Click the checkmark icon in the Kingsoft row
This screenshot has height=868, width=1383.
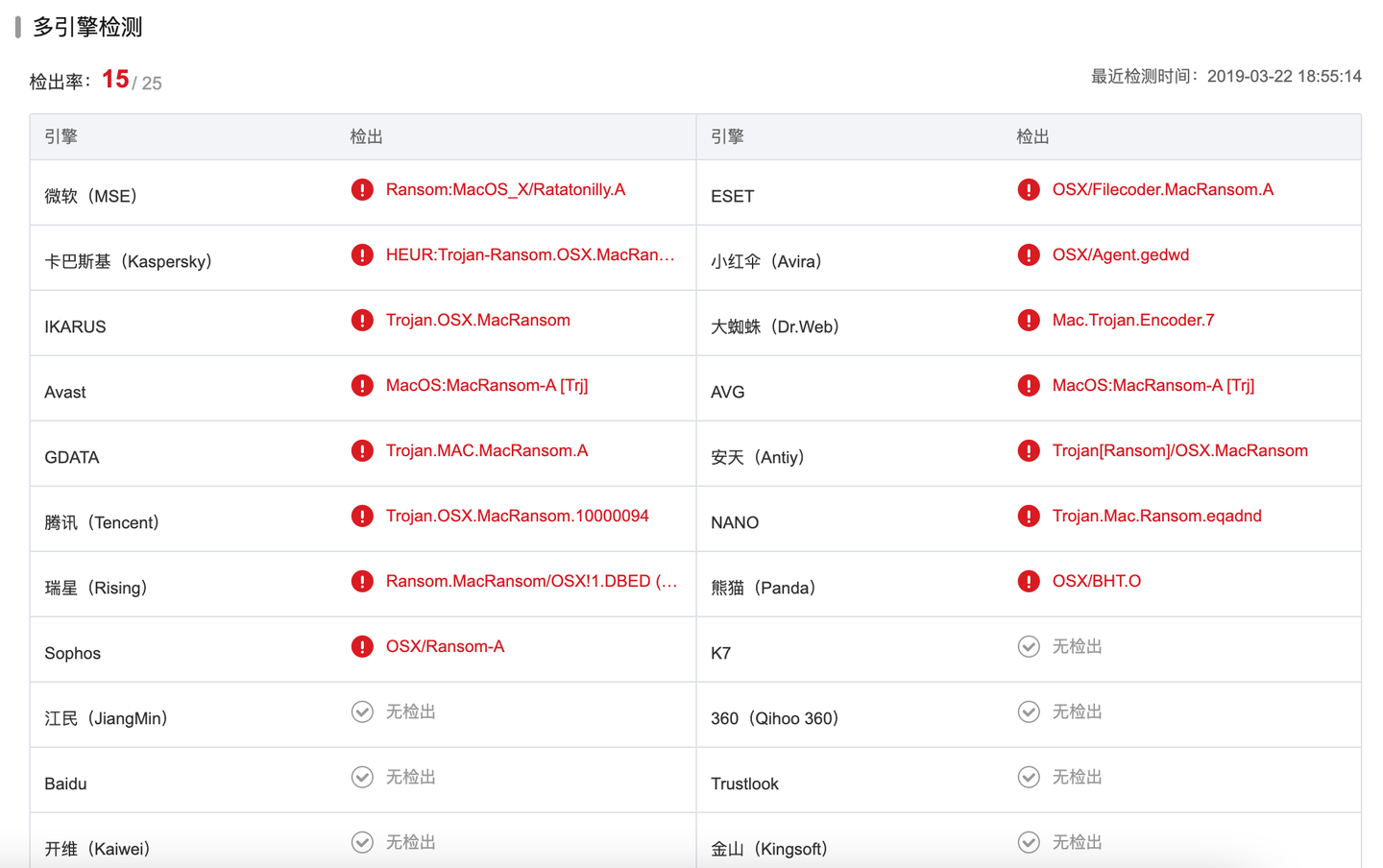[1029, 842]
